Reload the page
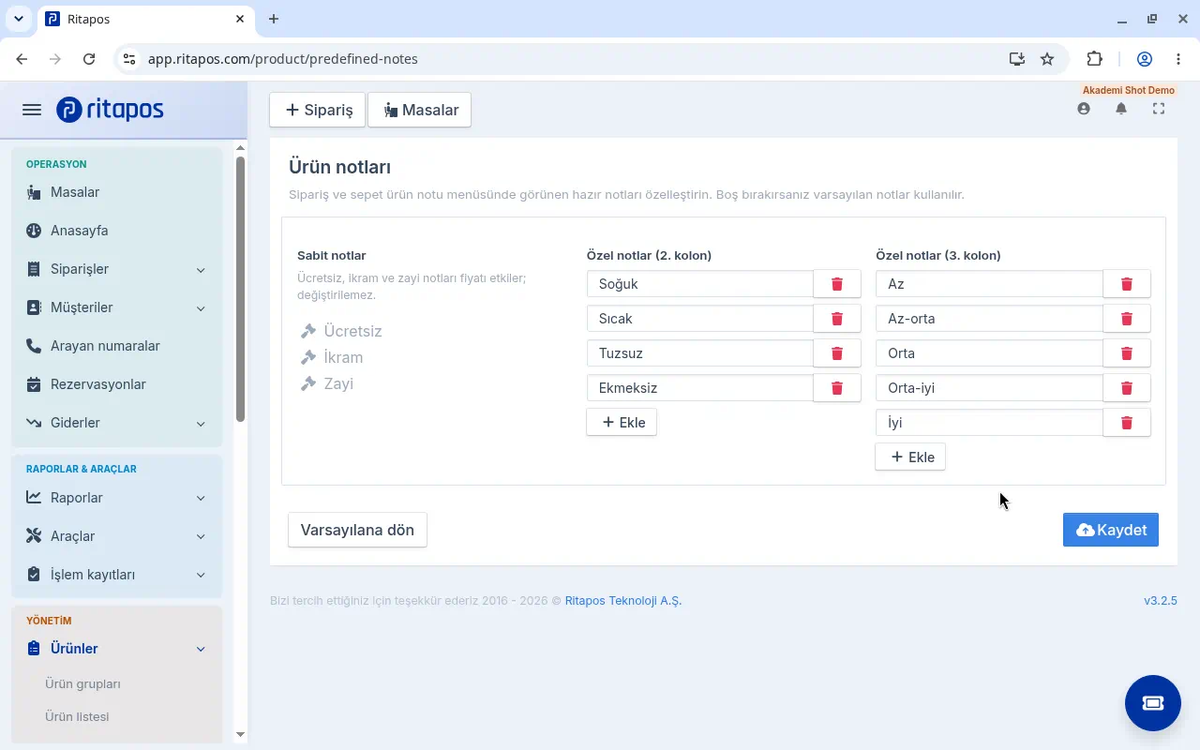The width and height of the screenshot is (1200, 750). (x=89, y=59)
